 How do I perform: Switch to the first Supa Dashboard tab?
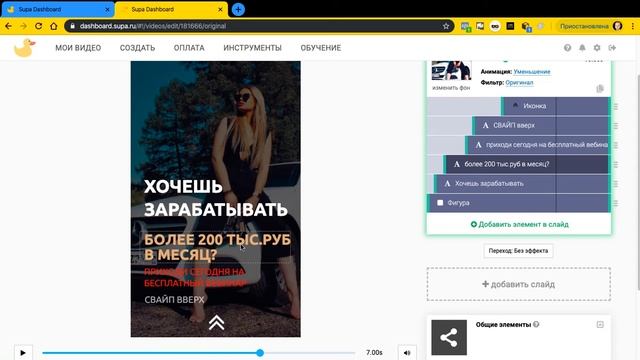tap(57, 9)
